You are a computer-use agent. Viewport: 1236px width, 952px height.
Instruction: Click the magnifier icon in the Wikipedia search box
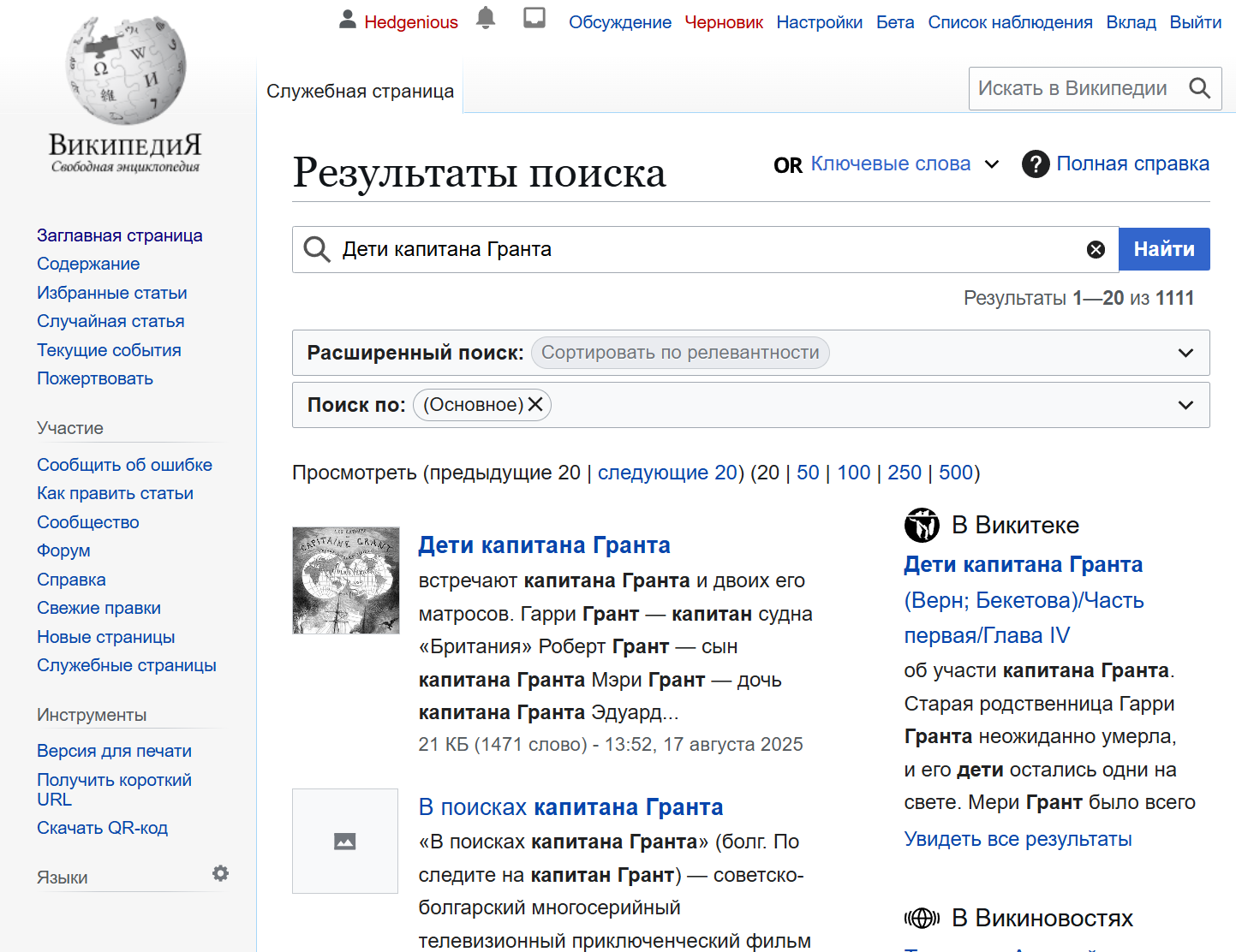tap(1199, 88)
